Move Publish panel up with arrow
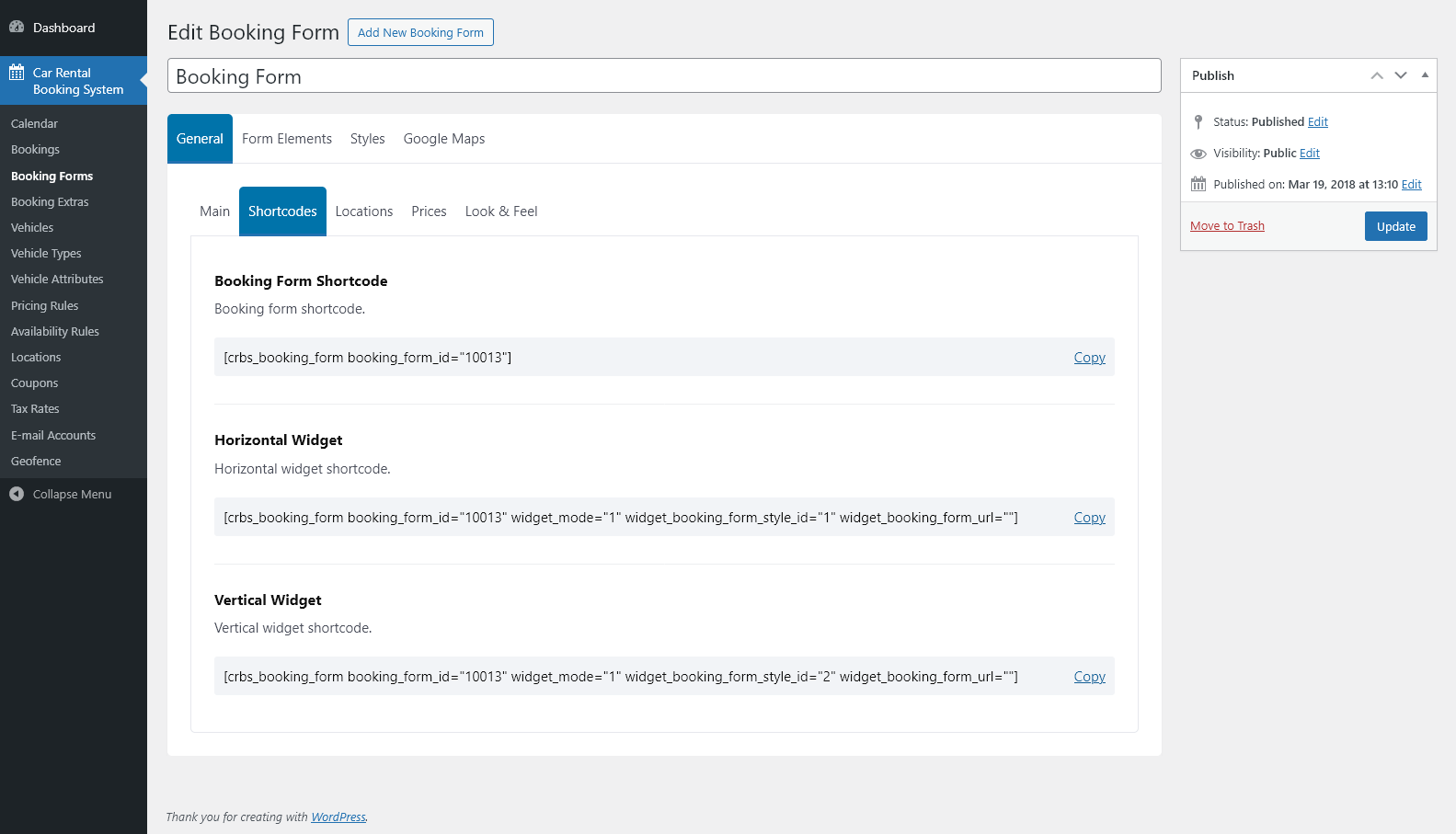Viewport: 1456px width, 834px height. coord(1376,75)
